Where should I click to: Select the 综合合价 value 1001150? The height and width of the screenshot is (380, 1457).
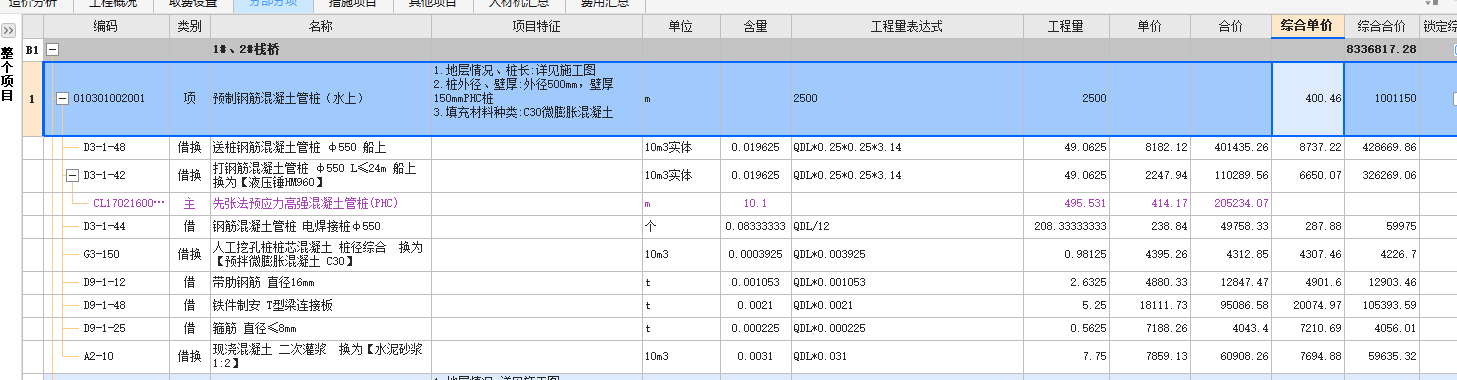pyautogui.click(x=1382, y=99)
